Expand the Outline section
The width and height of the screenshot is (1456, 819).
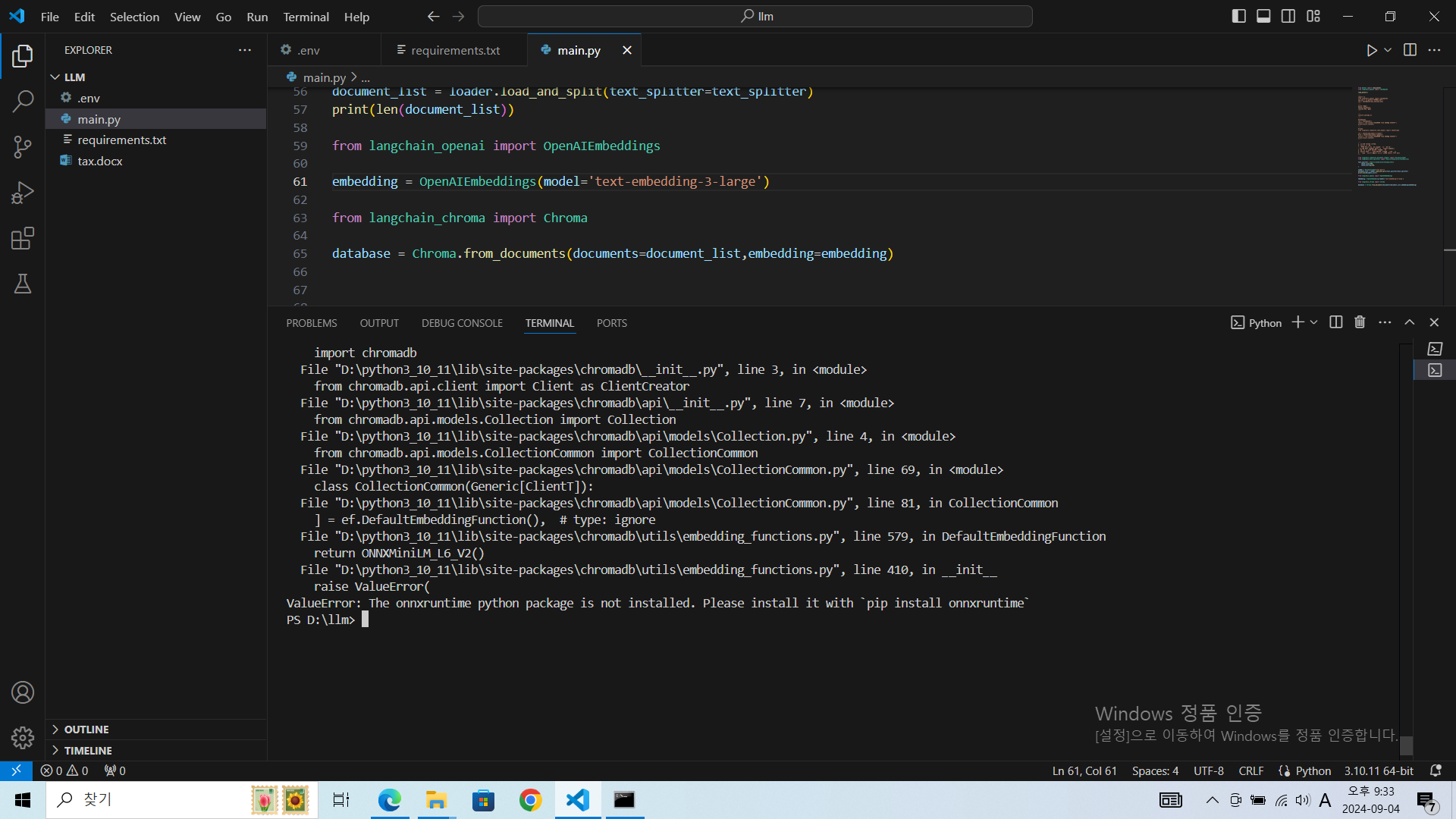point(156,730)
